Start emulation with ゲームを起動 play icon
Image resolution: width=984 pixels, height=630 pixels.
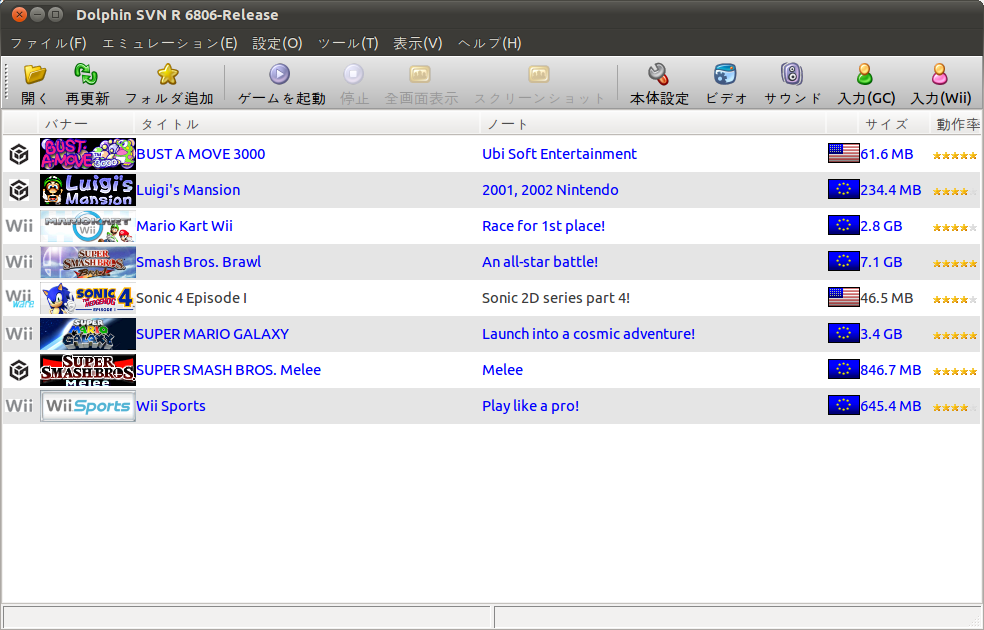tap(280, 75)
